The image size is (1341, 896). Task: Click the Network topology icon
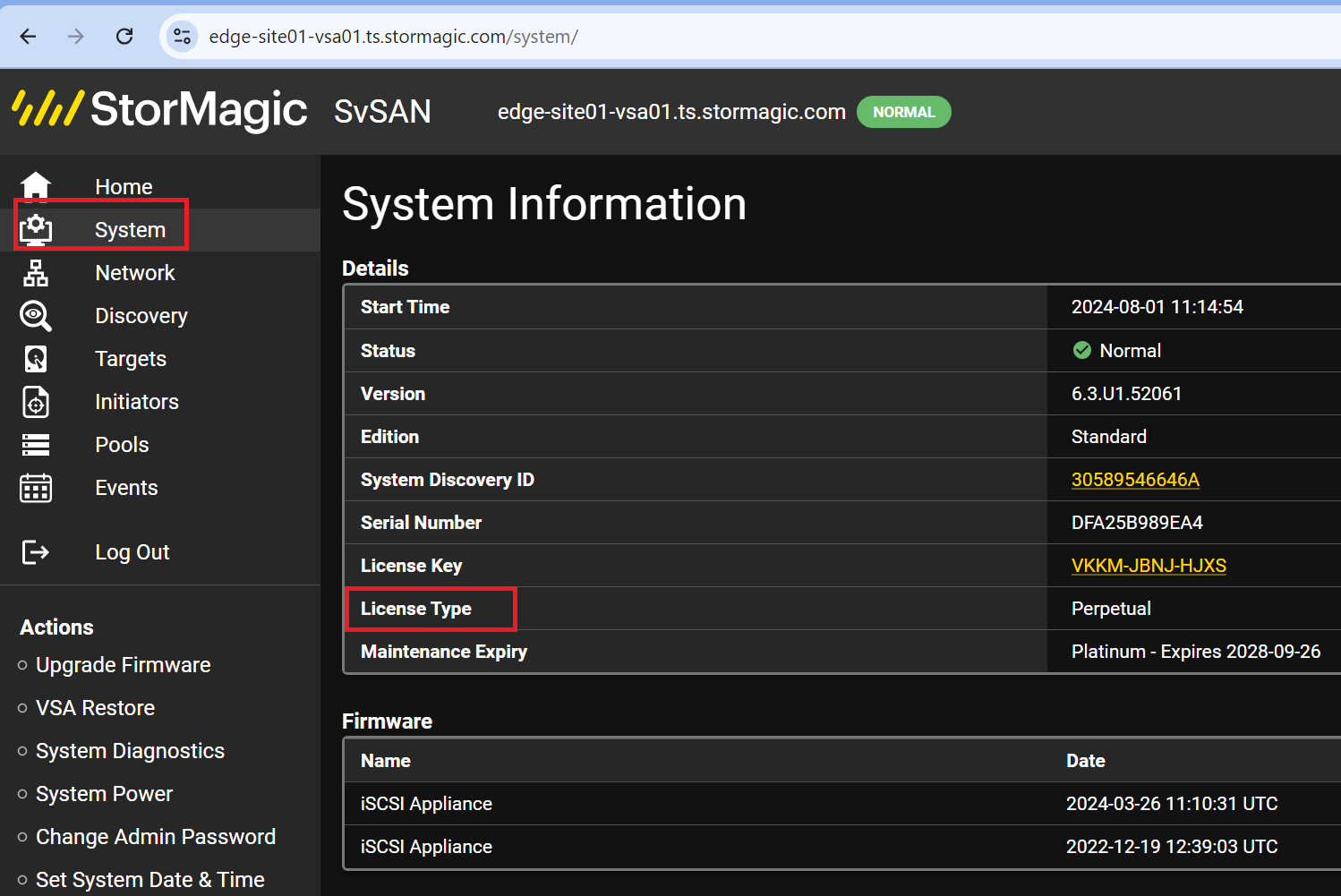pyautogui.click(x=36, y=273)
